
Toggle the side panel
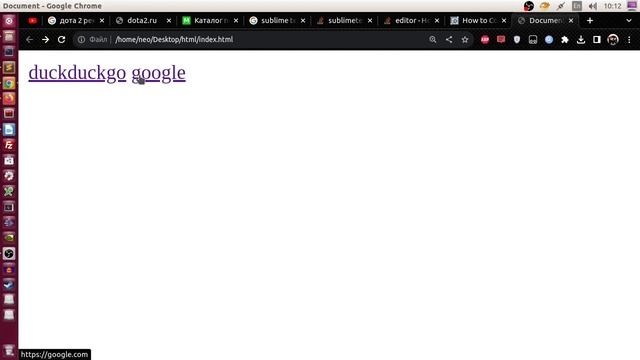click(597, 40)
